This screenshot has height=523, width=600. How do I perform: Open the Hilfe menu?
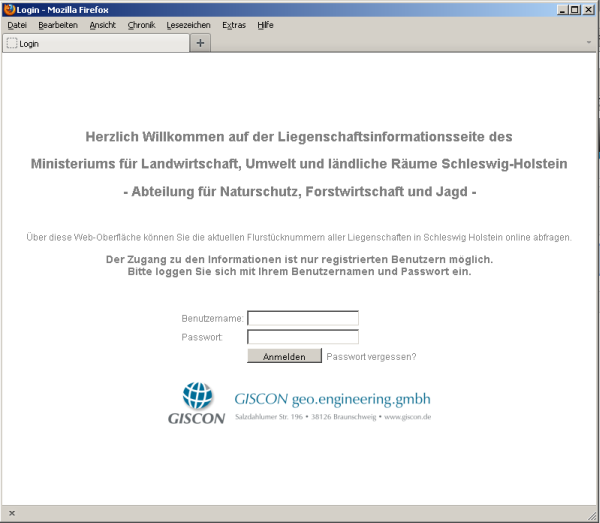265,25
